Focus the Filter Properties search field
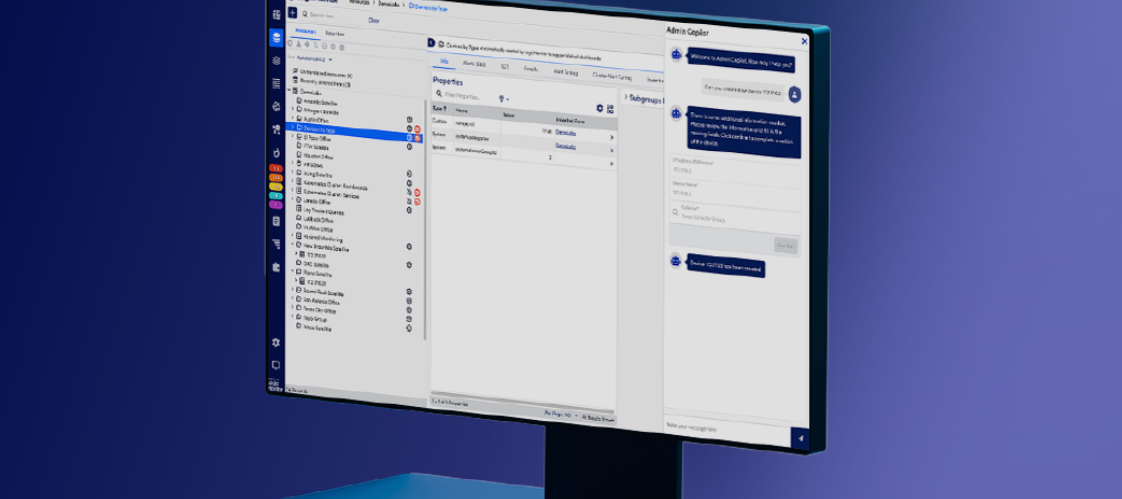1122x499 pixels. click(463, 95)
